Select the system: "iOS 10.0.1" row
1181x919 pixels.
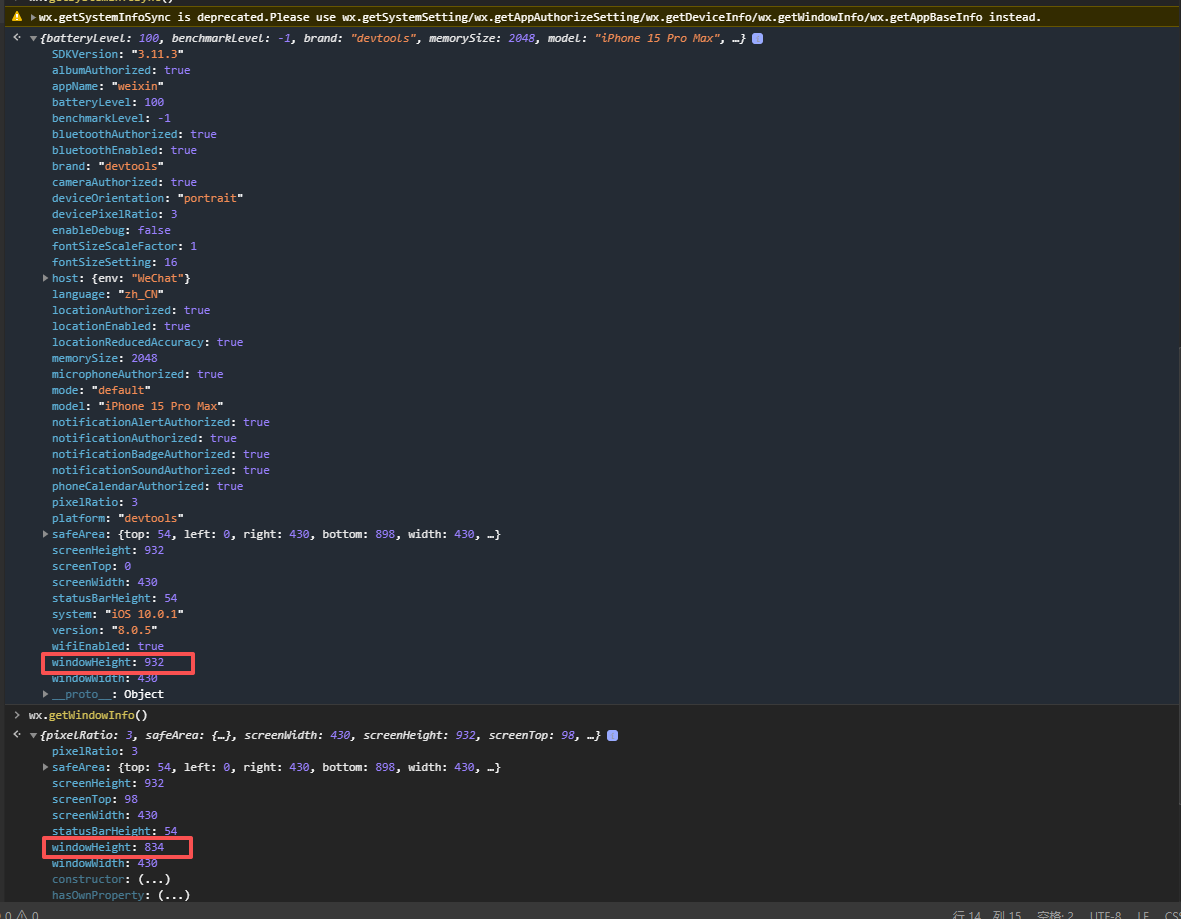[117, 614]
